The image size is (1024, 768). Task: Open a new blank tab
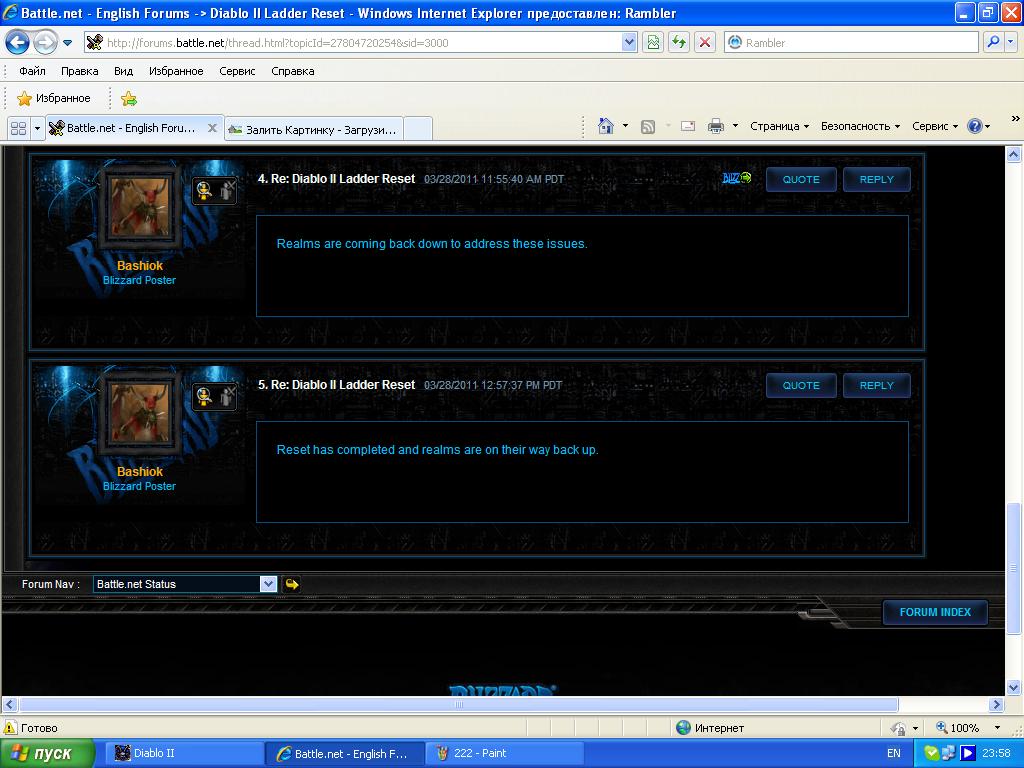tap(418, 129)
